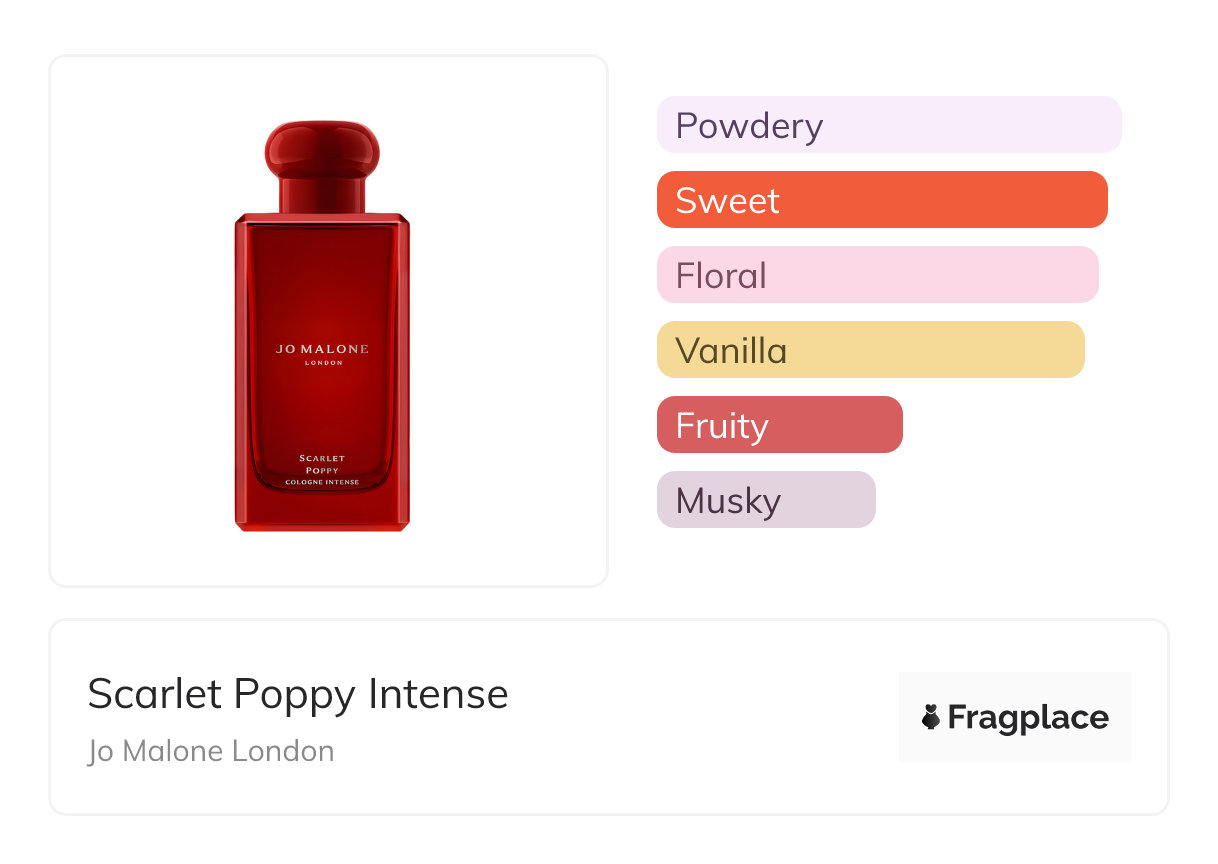This screenshot has height=864, width=1218.
Task: Select the yellow Vanilla accord bar
Action: point(870,350)
